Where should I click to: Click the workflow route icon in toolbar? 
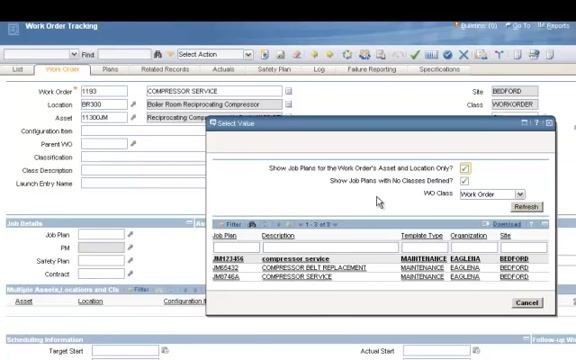pos(499,55)
